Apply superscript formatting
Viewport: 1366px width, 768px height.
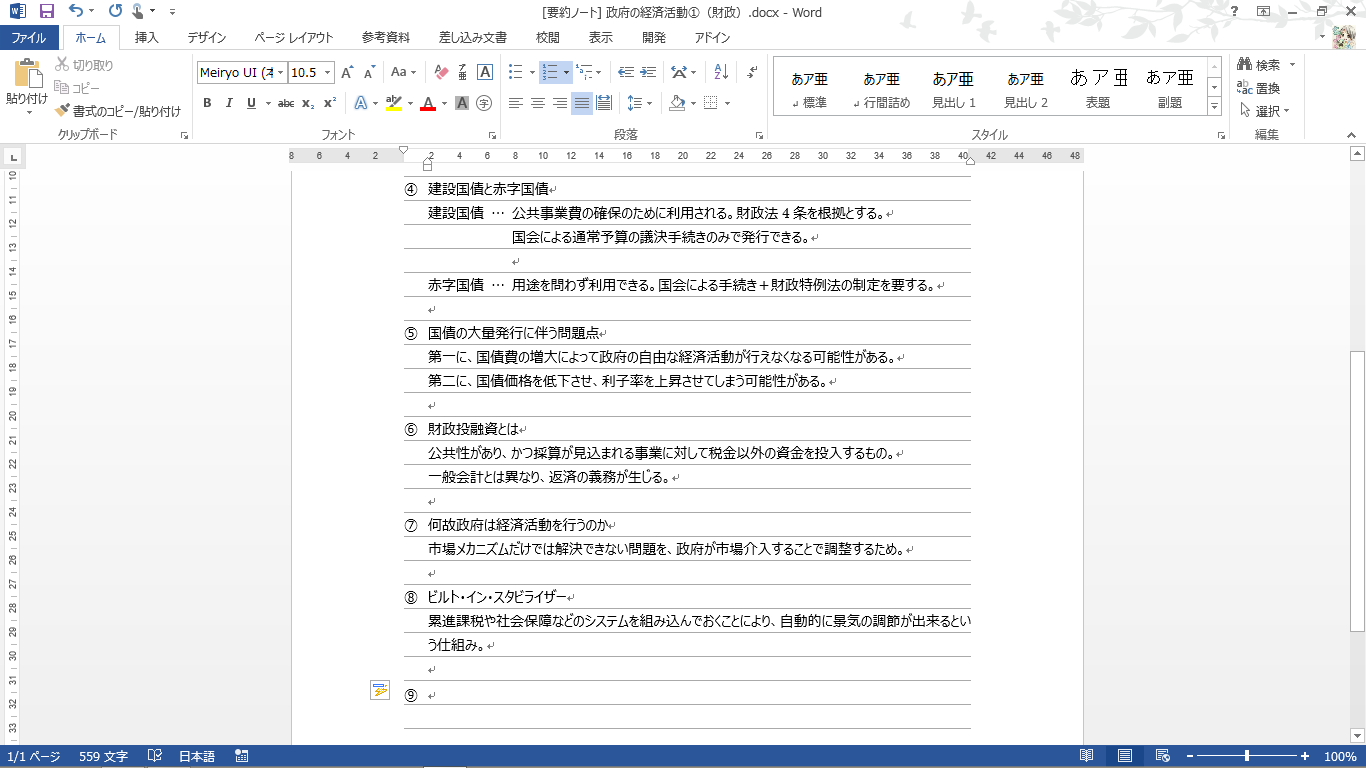click(329, 103)
